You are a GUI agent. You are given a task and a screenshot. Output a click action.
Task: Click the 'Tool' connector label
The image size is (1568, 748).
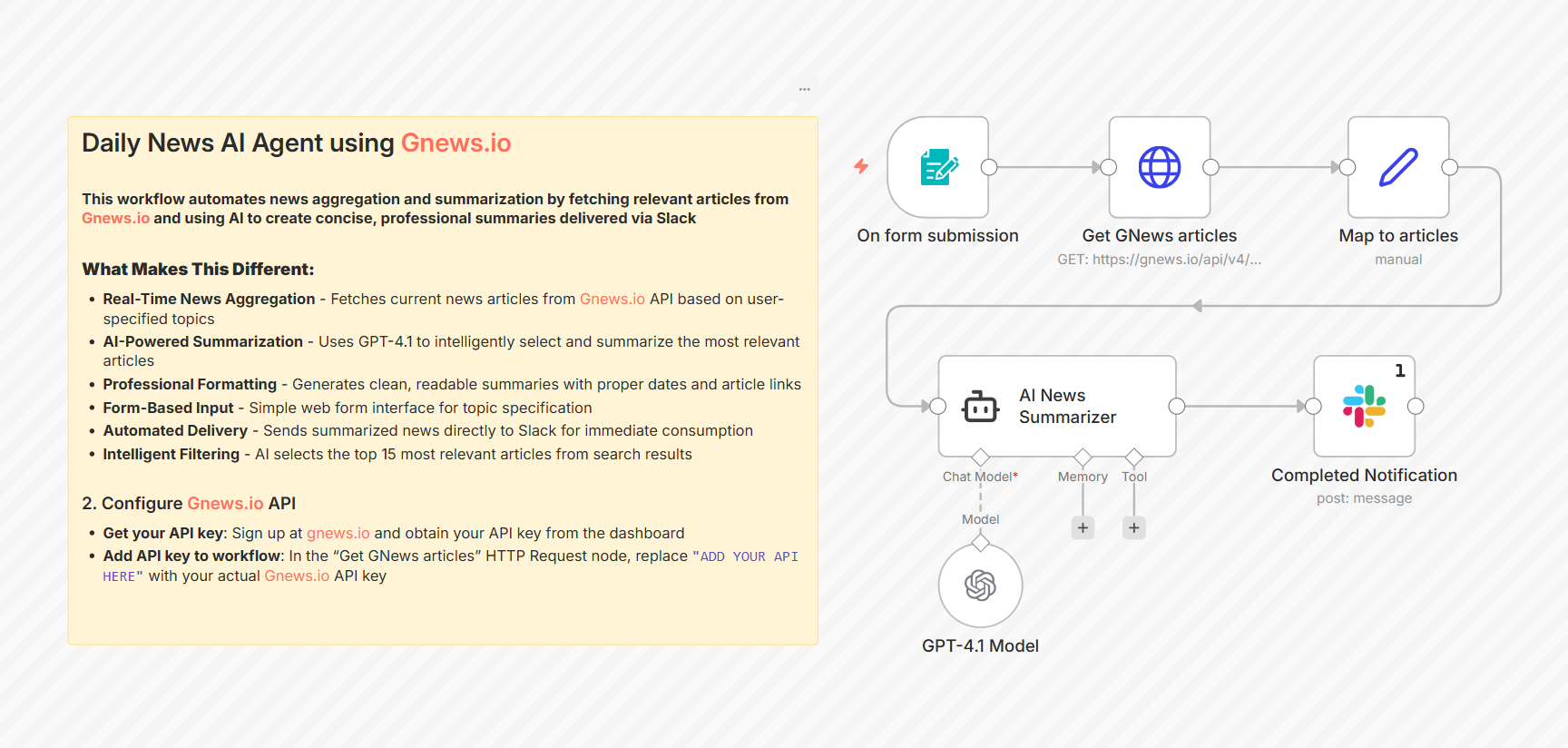point(1134,477)
